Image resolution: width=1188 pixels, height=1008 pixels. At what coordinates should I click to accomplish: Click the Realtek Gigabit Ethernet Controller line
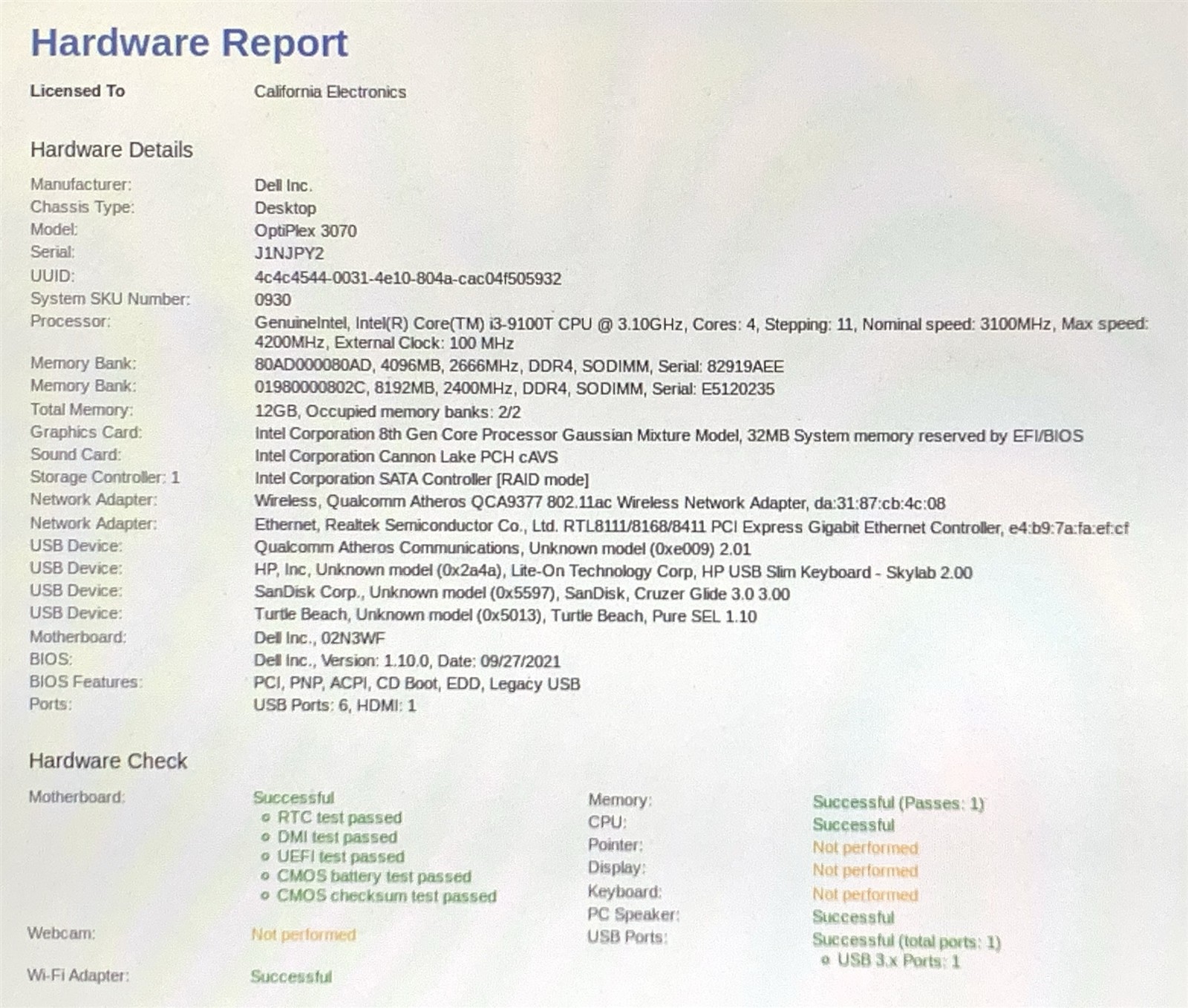691,527
